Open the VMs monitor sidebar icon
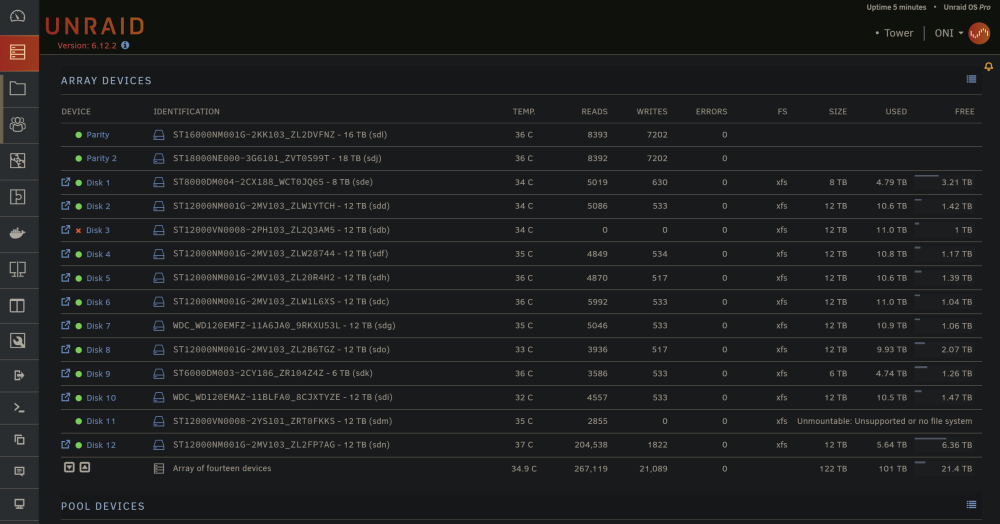The width and height of the screenshot is (1000, 524). 18,269
